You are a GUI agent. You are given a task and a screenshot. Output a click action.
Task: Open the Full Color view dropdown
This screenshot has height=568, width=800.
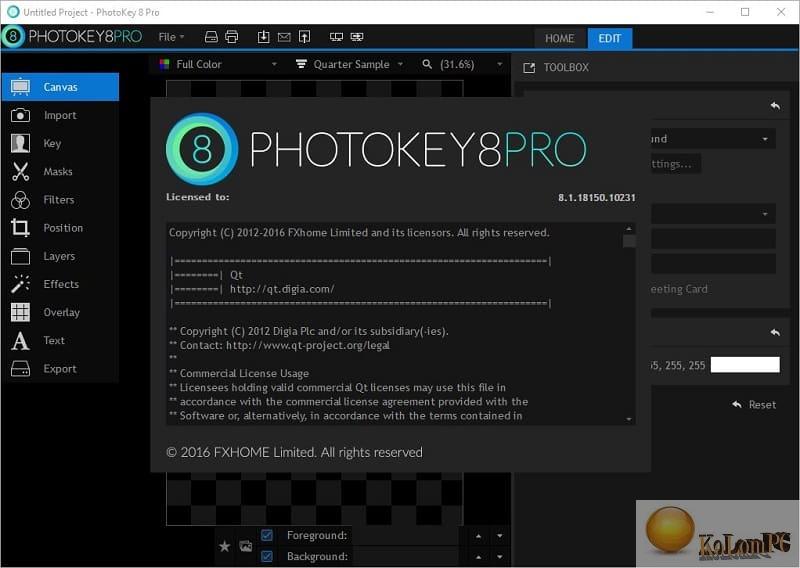click(218, 64)
